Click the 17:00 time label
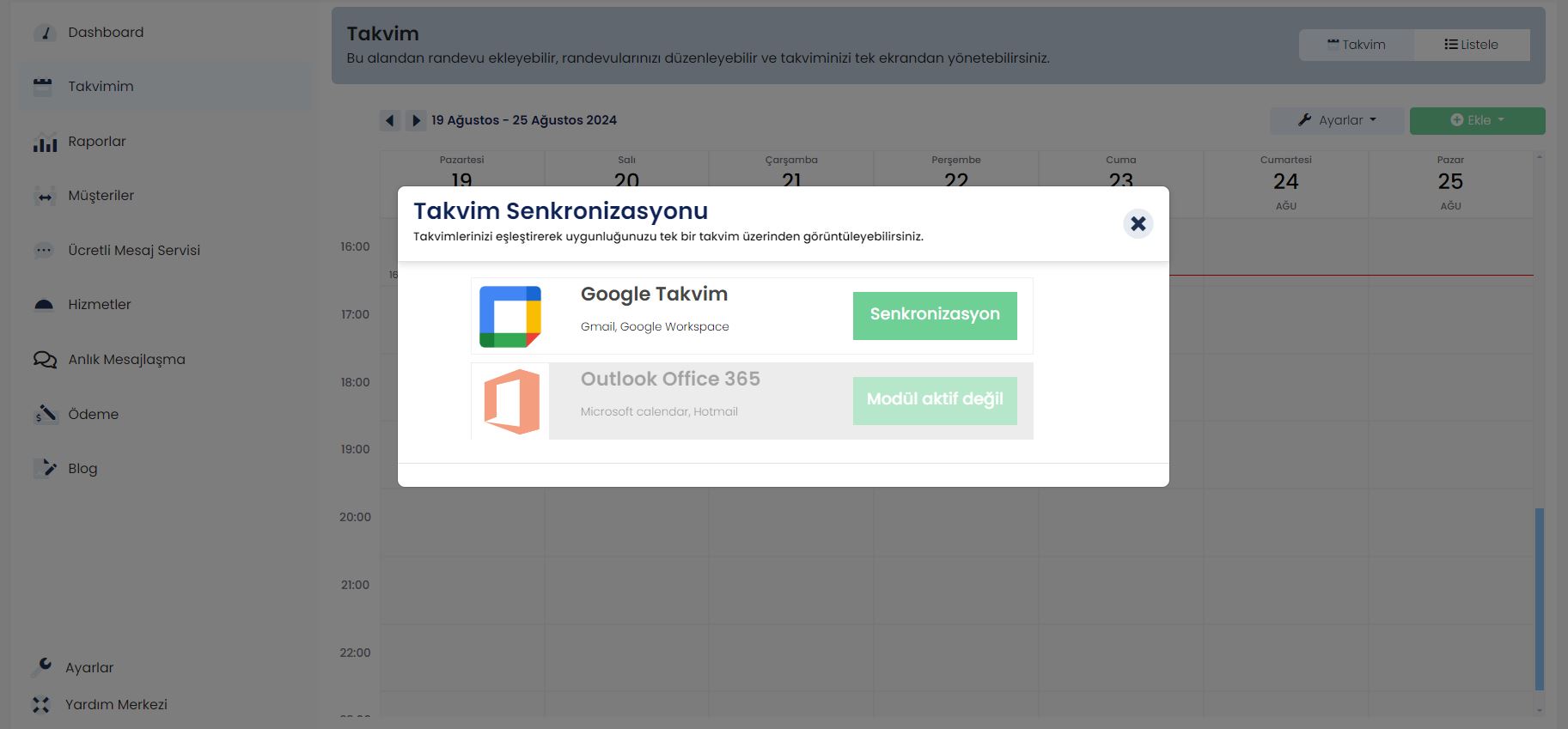Image resolution: width=1568 pixels, height=729 pixels. 355,314
